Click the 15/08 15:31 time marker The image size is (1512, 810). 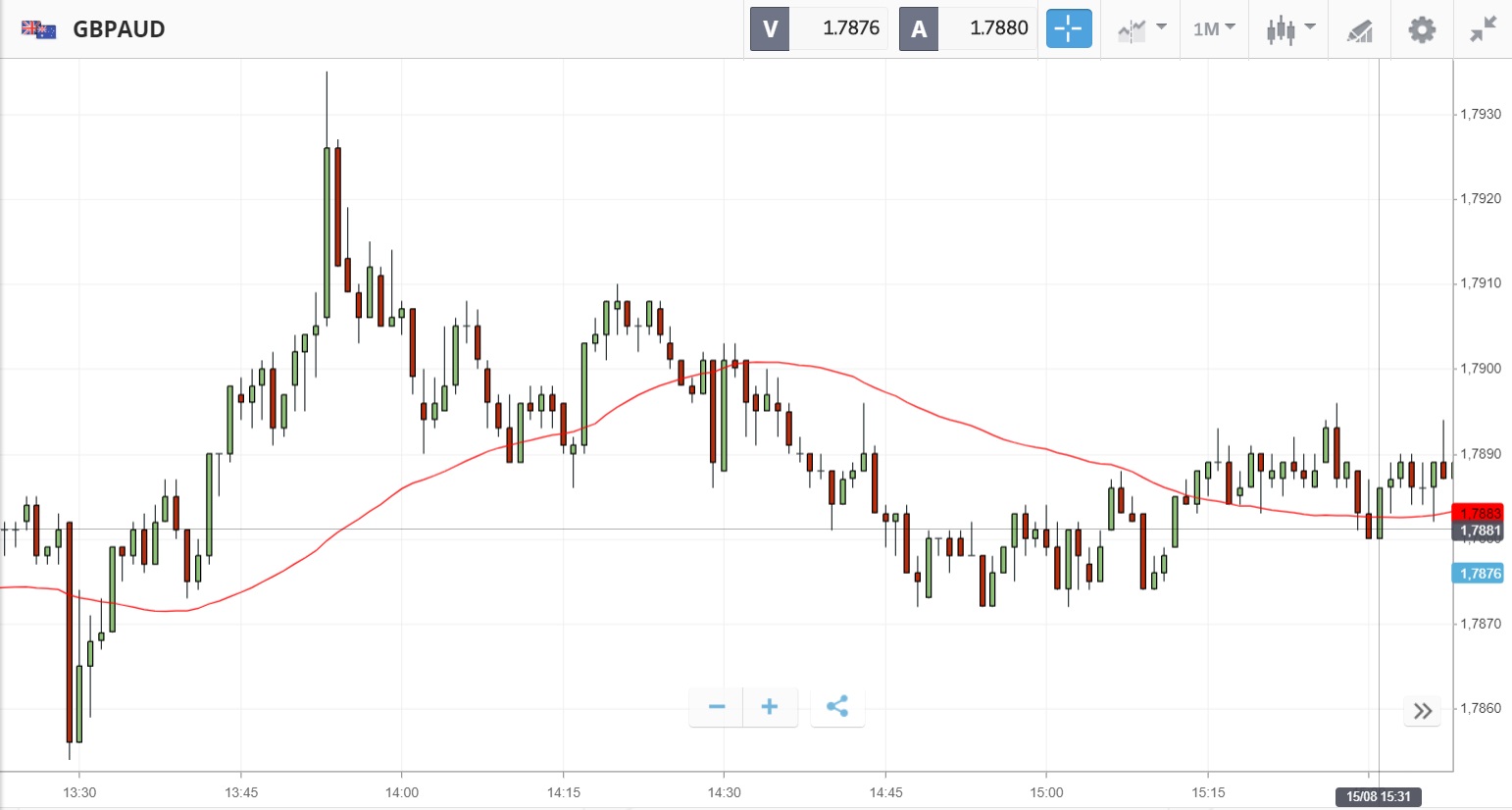pyautogui.click(x=1378, y=796)
